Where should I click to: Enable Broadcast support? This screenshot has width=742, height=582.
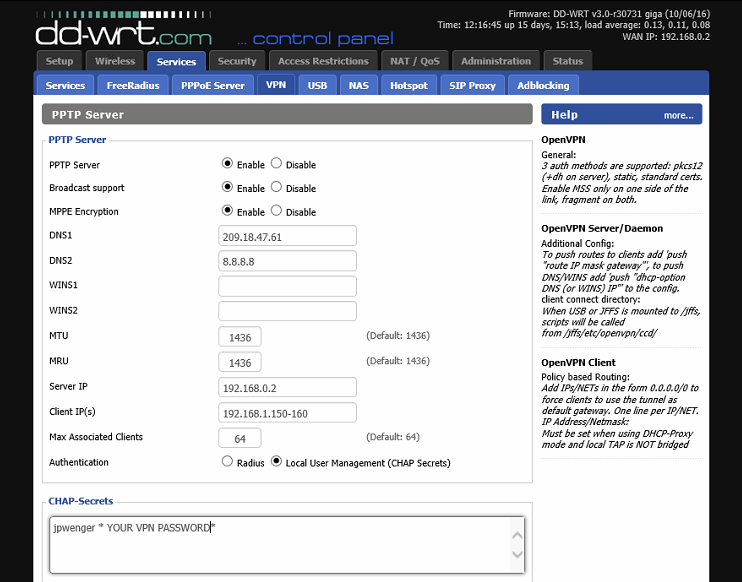[227, 187]
